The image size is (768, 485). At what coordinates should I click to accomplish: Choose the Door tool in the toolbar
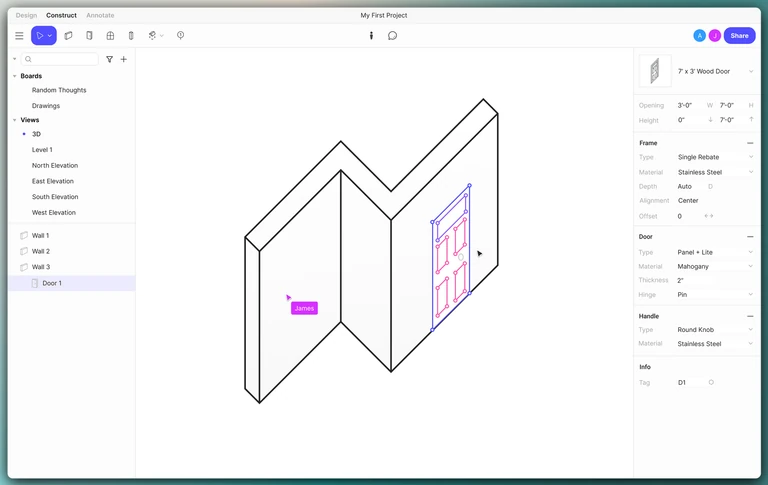[89, 36]
